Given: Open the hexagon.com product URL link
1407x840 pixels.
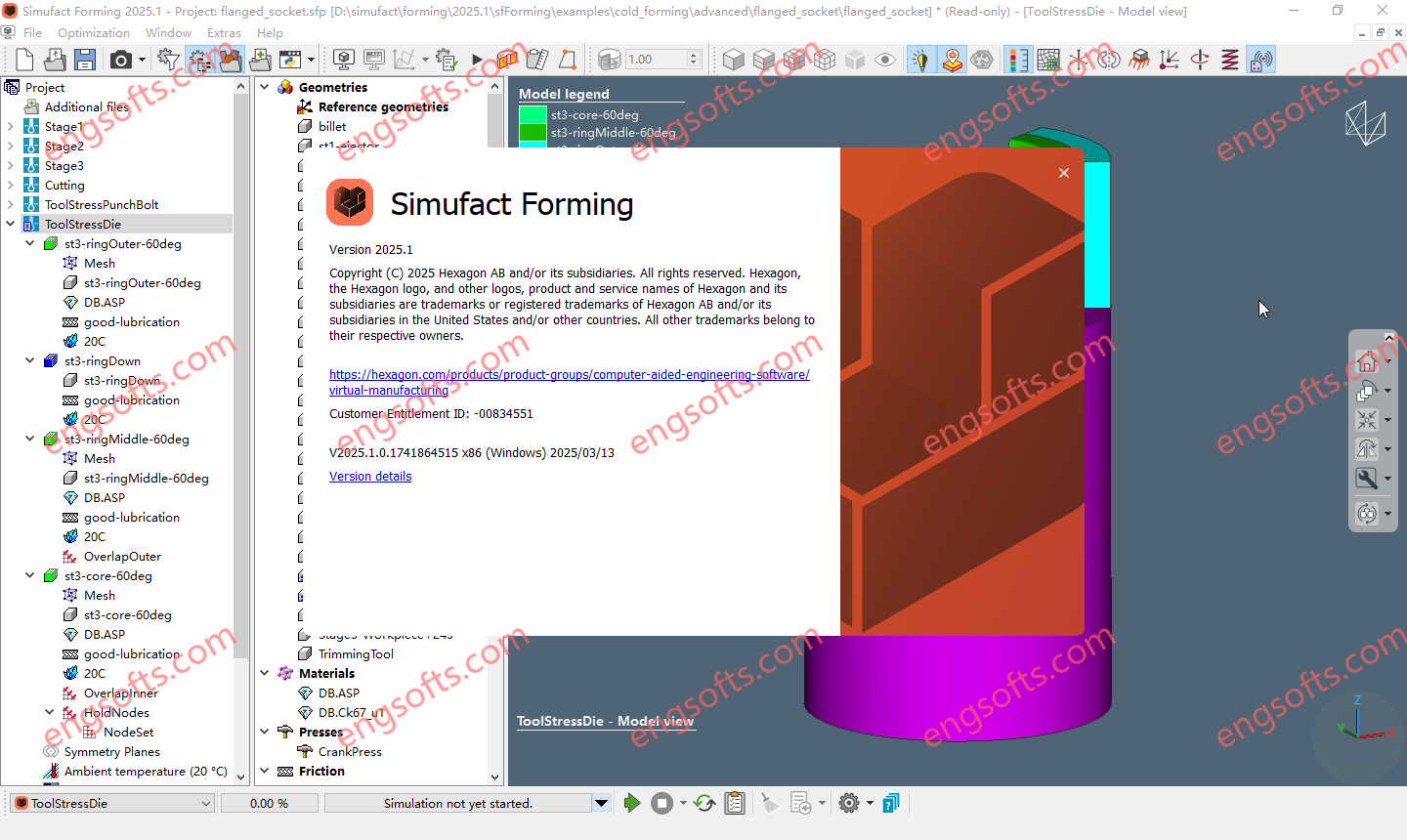Looking at the screenshot, I should point(570,382).
